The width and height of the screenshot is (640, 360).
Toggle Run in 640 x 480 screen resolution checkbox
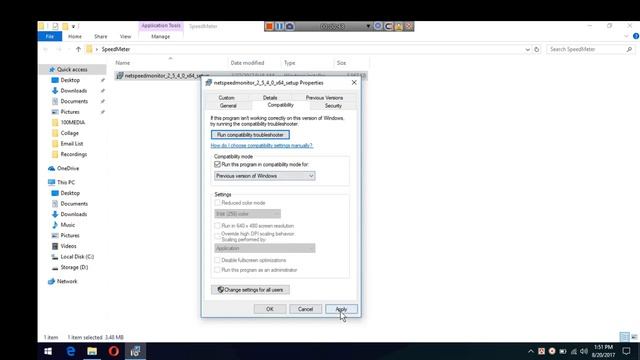217,226
